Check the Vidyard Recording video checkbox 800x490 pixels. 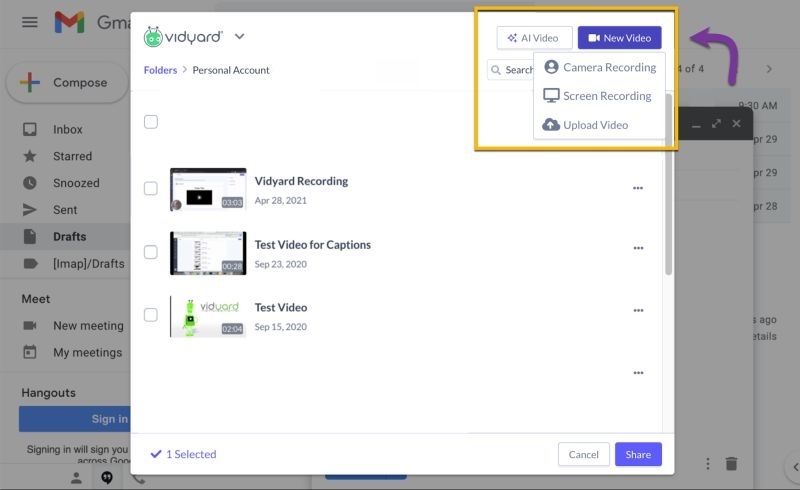pyautogui.click(x=151, y=188)
